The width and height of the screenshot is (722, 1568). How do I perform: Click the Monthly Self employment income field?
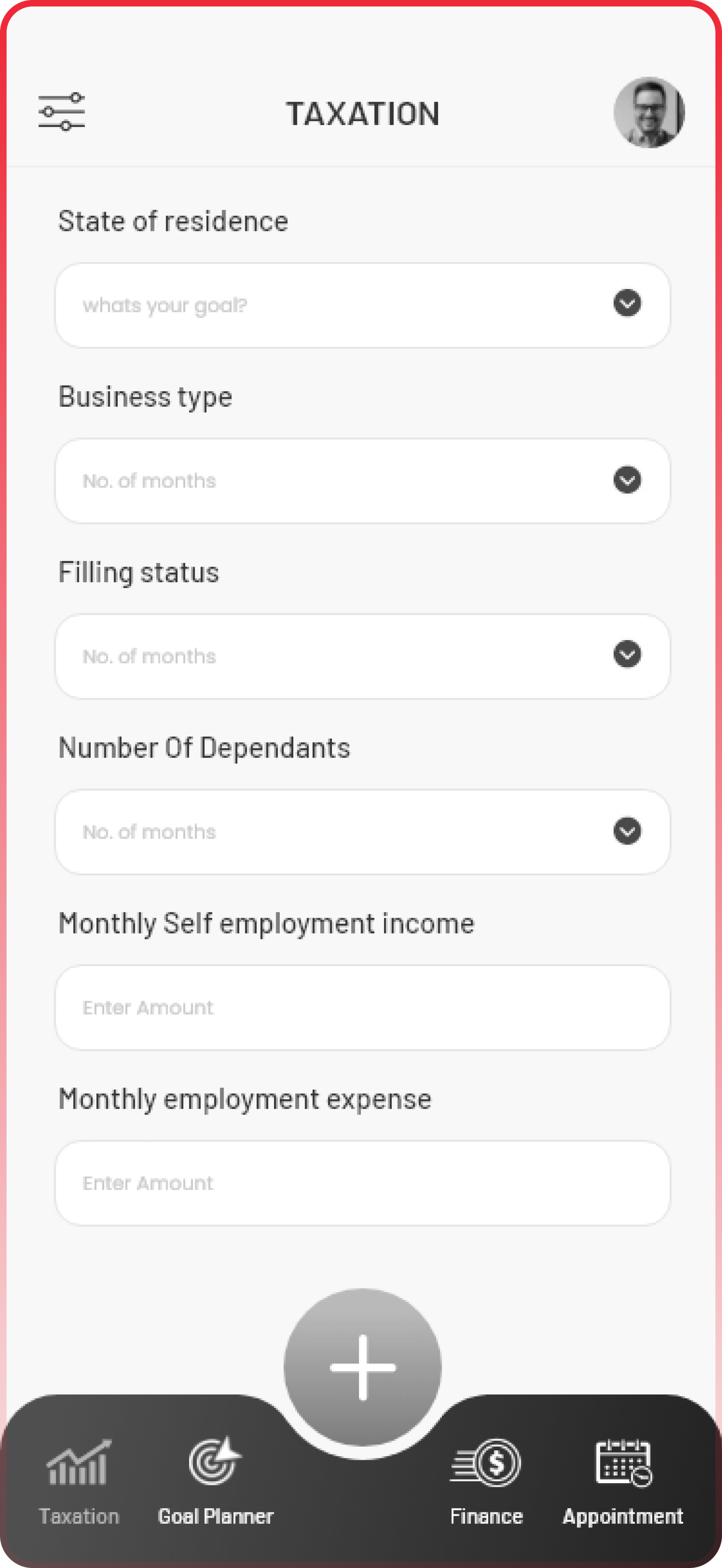pos(362,1007)
